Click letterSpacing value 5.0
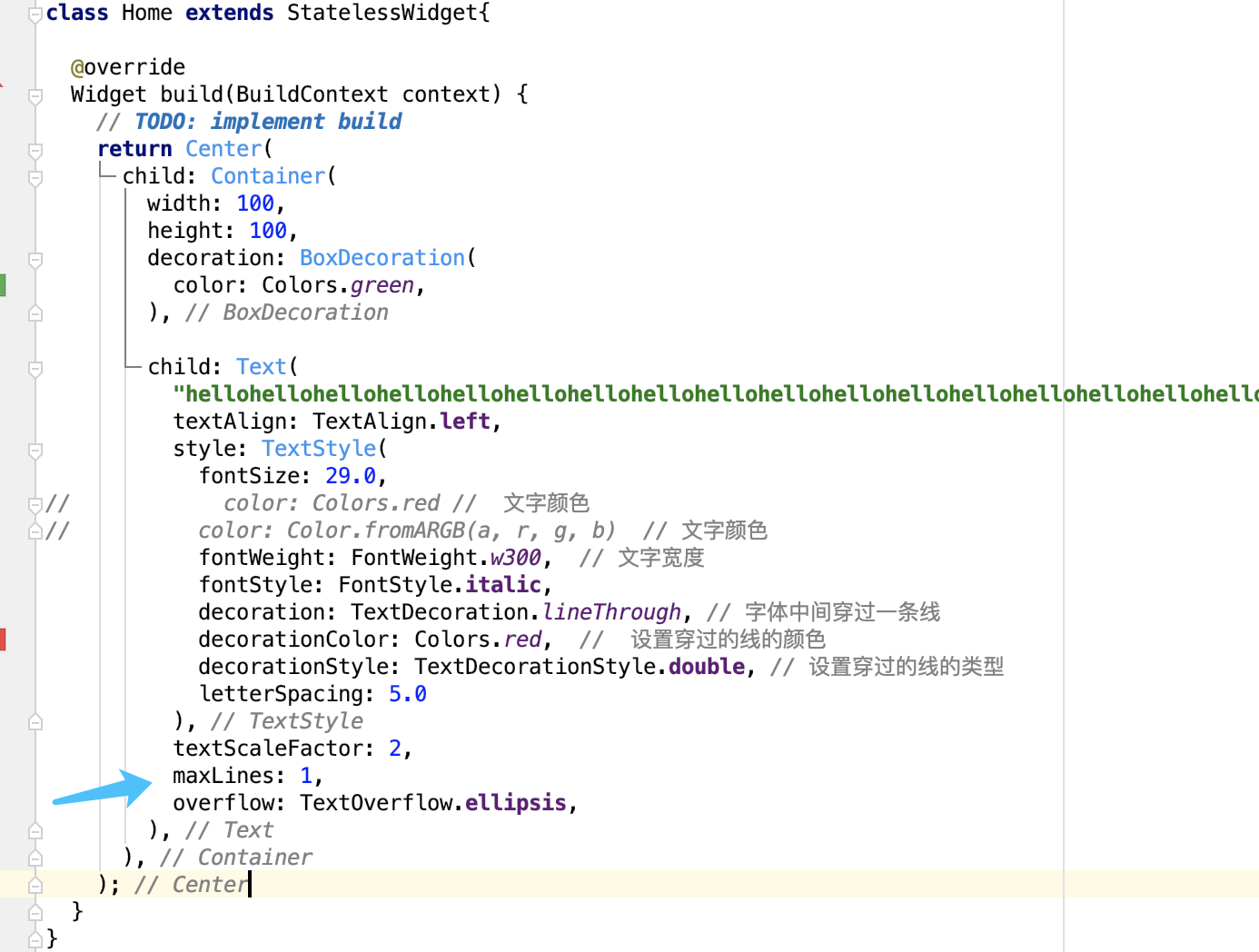The width and height of the screenshot is (1259, 952). [x=408, y=694]
